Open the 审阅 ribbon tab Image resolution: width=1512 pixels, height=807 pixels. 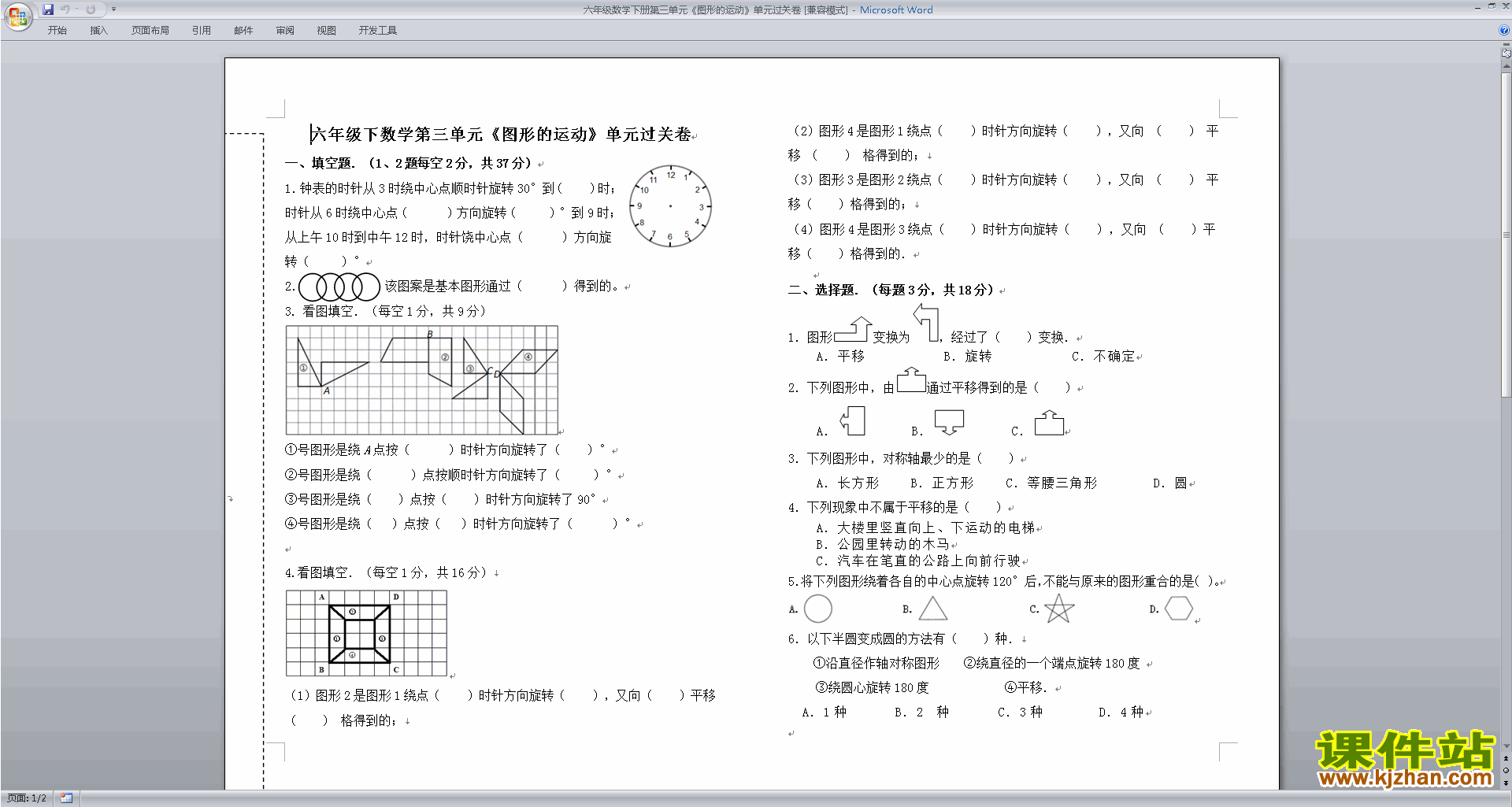tap(285, 31)
